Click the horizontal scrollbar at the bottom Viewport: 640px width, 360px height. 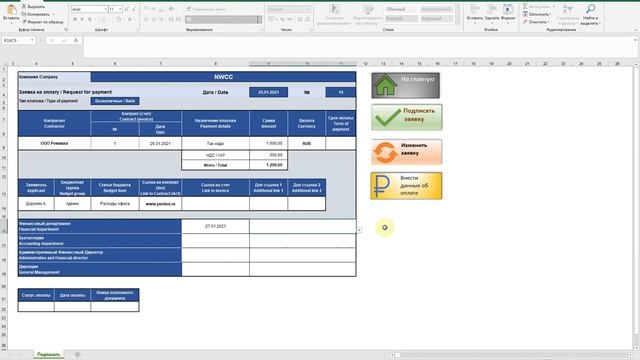pos(510,355)
